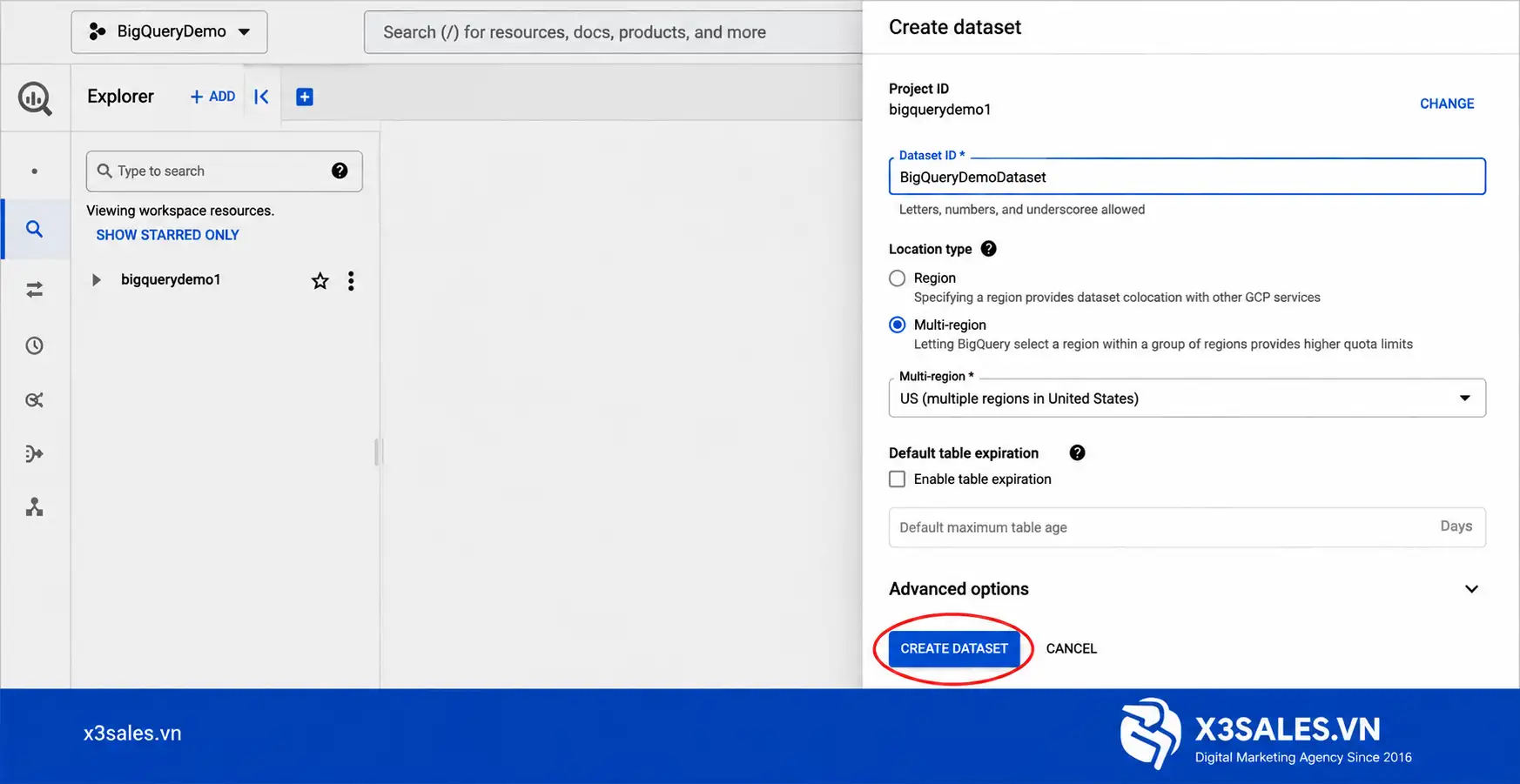Open Scheduled queries clock sidebar icon
Image resolution: width=1520 pixels, height=784 pixels.
[34, 345]
